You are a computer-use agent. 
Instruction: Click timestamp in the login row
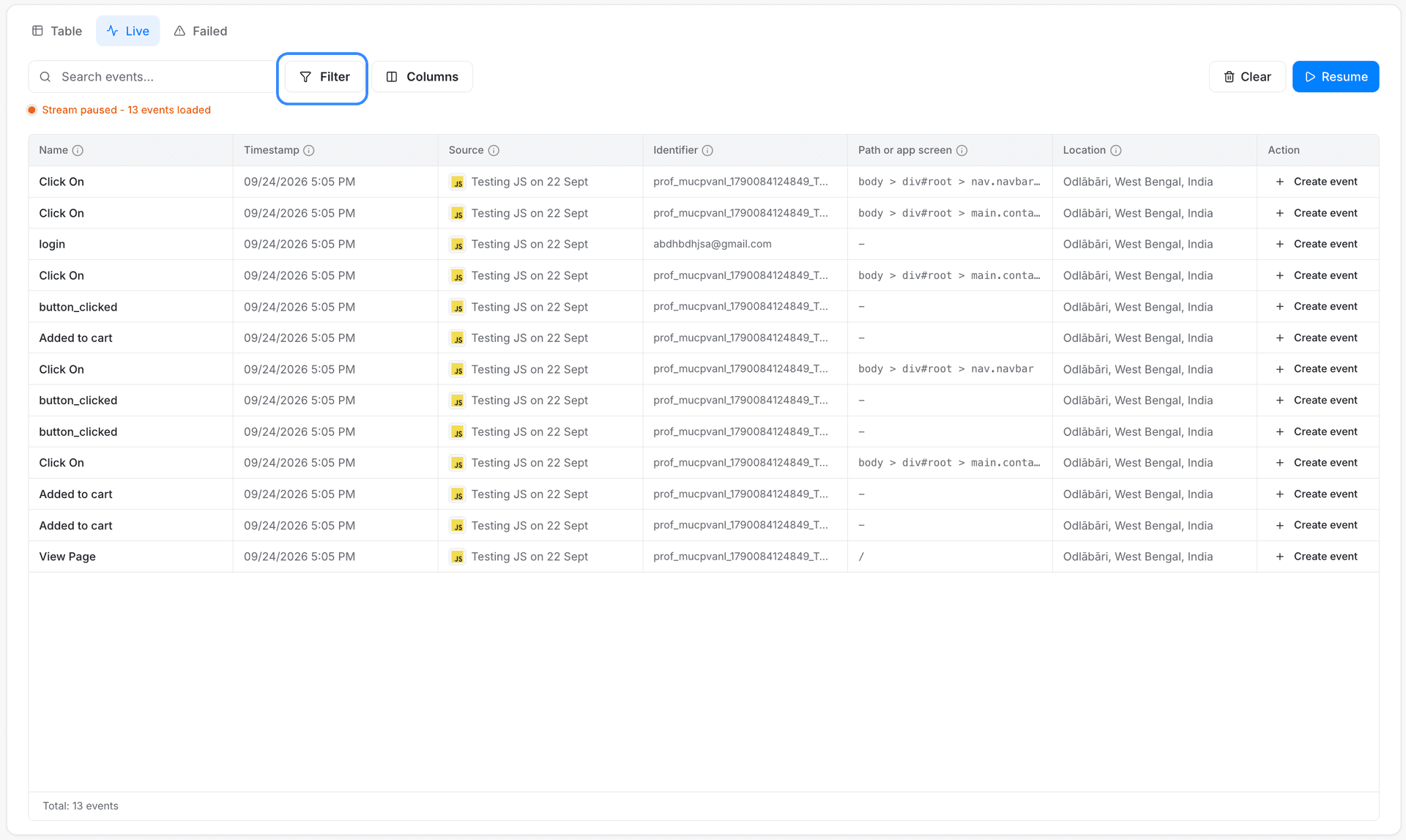[300, 244]
